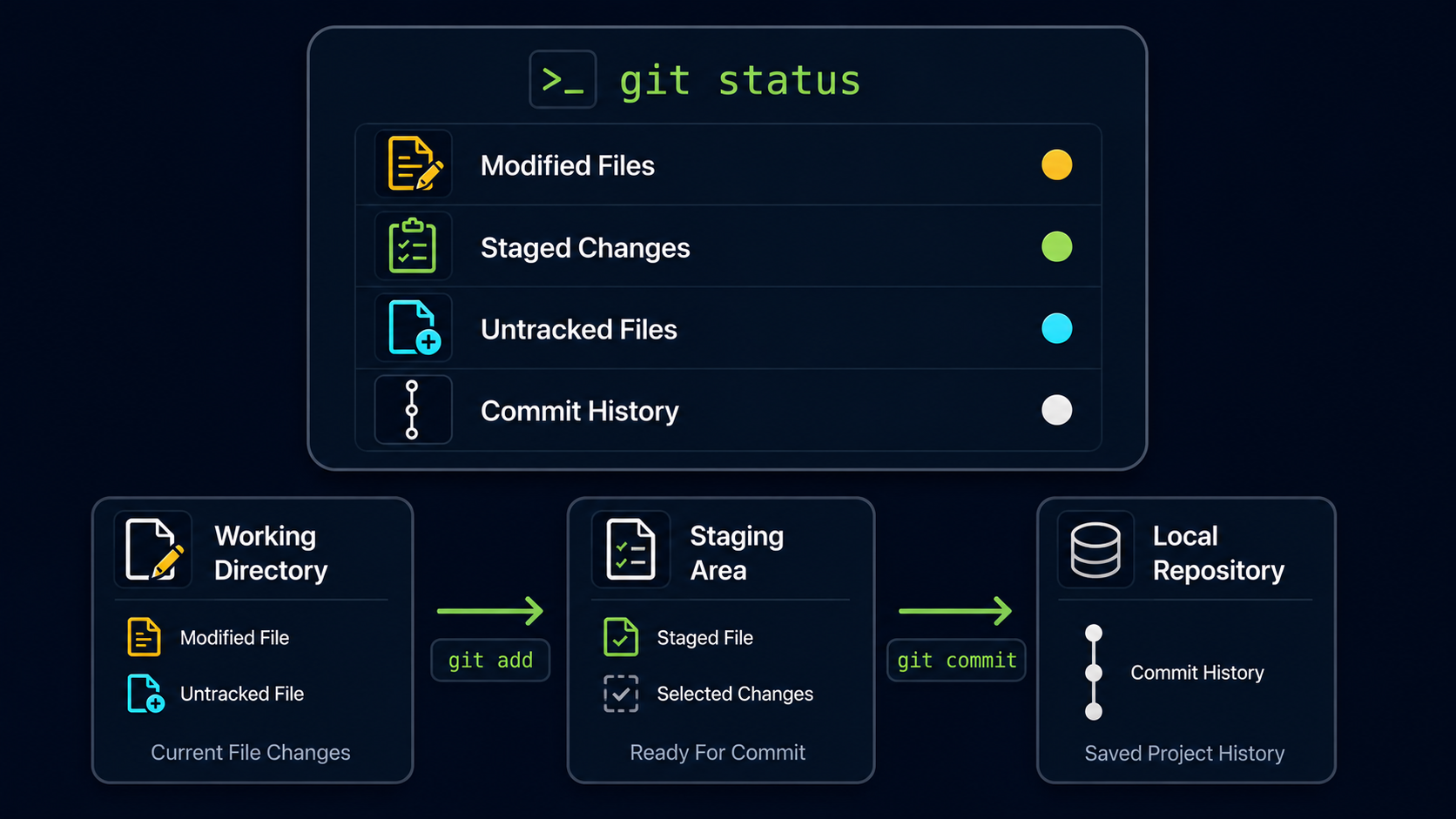Click the Local Repository title

[x=1218, y=553]
